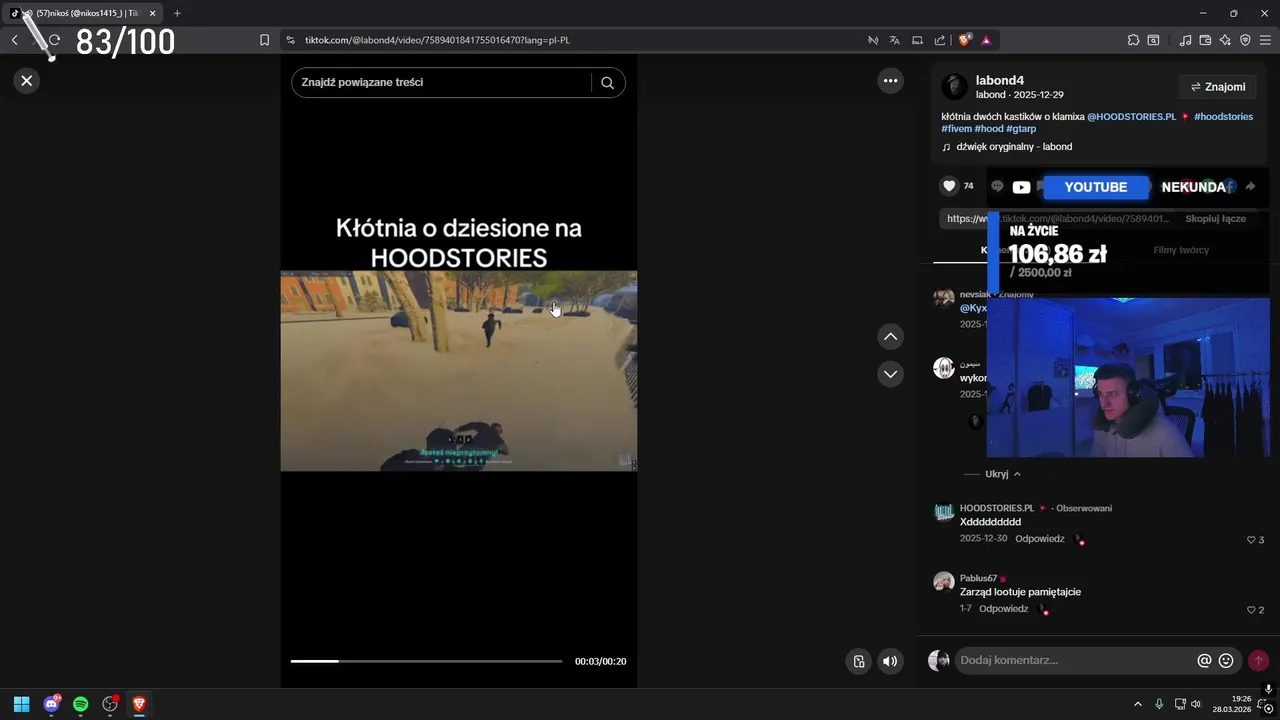Open the Brave Wallet icon
This screenshot has height=720, width=1280.
pos(1205,40)
